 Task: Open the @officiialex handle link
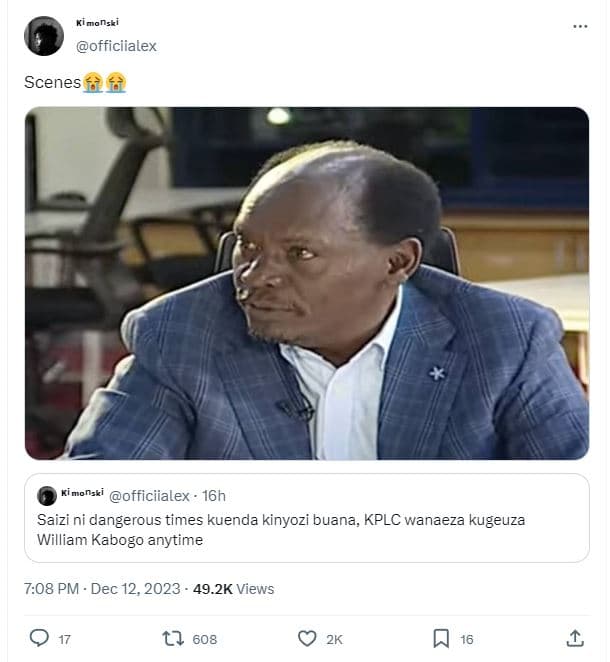[x=117, y=46]
